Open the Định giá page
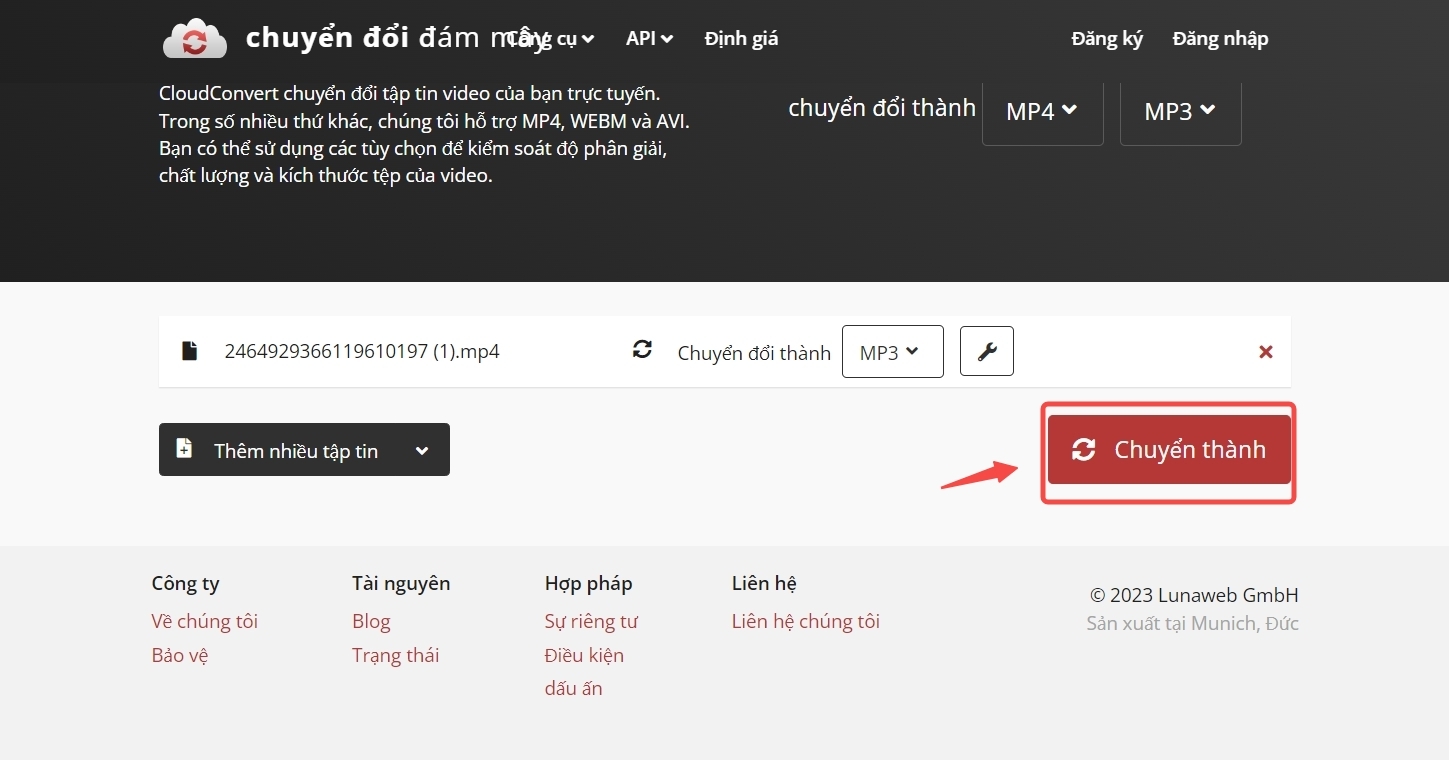1449x760 pixels. point(741,38)
